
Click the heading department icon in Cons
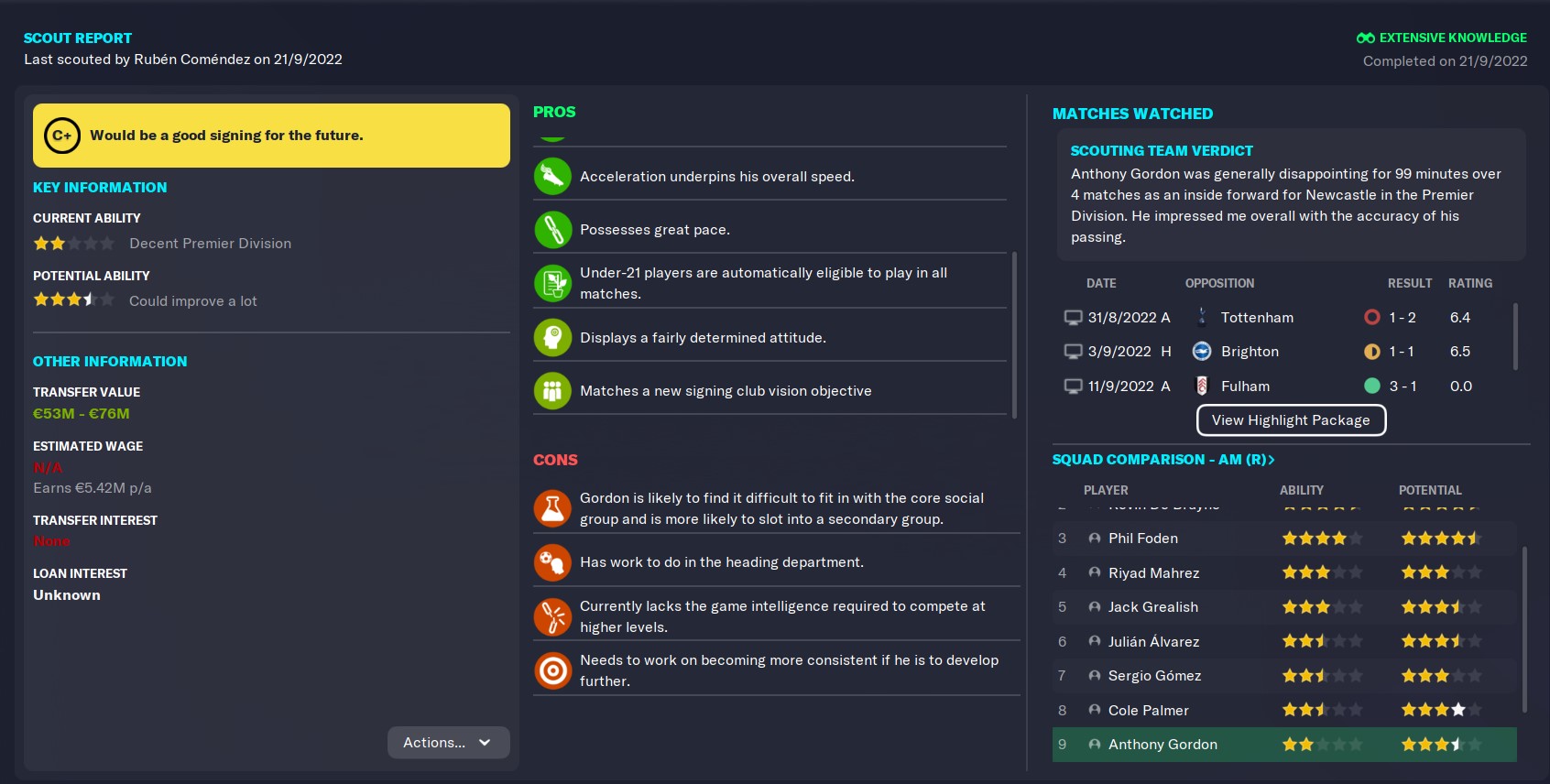[x=552, y=562]
